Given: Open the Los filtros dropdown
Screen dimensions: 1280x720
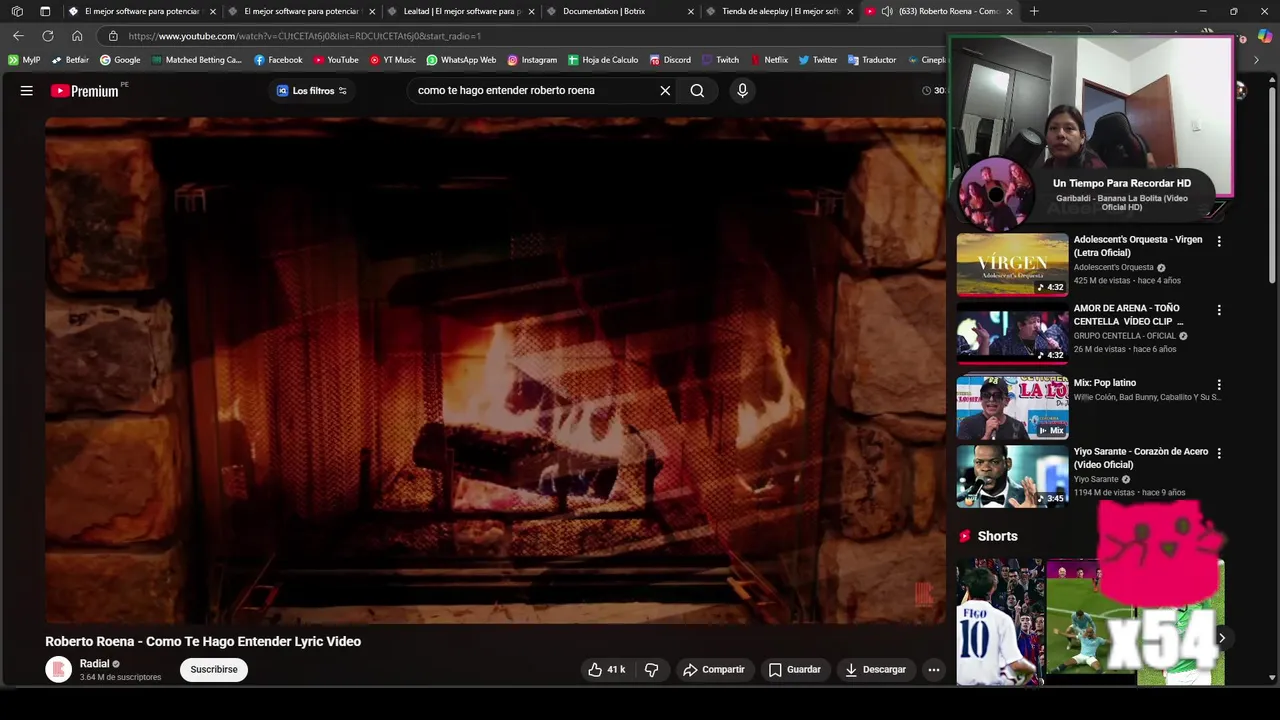Looking at the screenshot, I should tap(312, 91).
